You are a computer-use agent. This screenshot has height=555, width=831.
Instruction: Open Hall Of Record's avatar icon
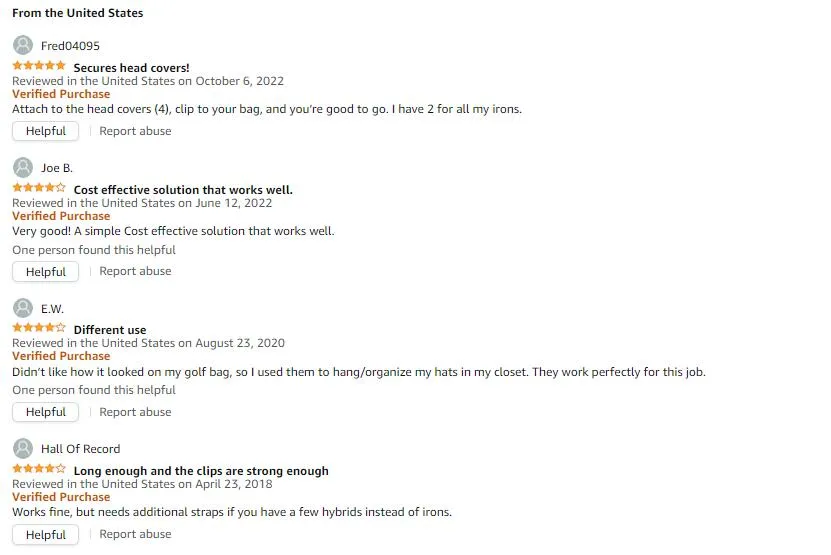pyautogui.click(x=23, y=448)
